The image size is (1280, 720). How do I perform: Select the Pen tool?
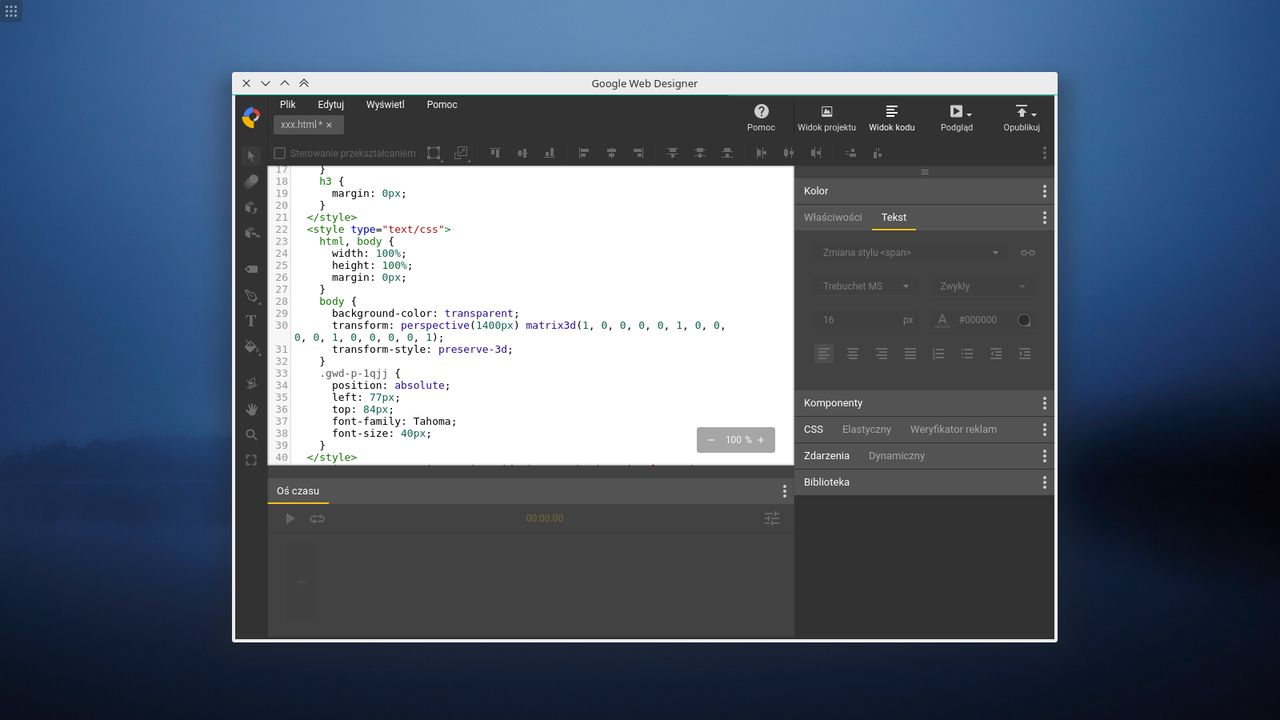pyautogui.click(x=251, y=296)
